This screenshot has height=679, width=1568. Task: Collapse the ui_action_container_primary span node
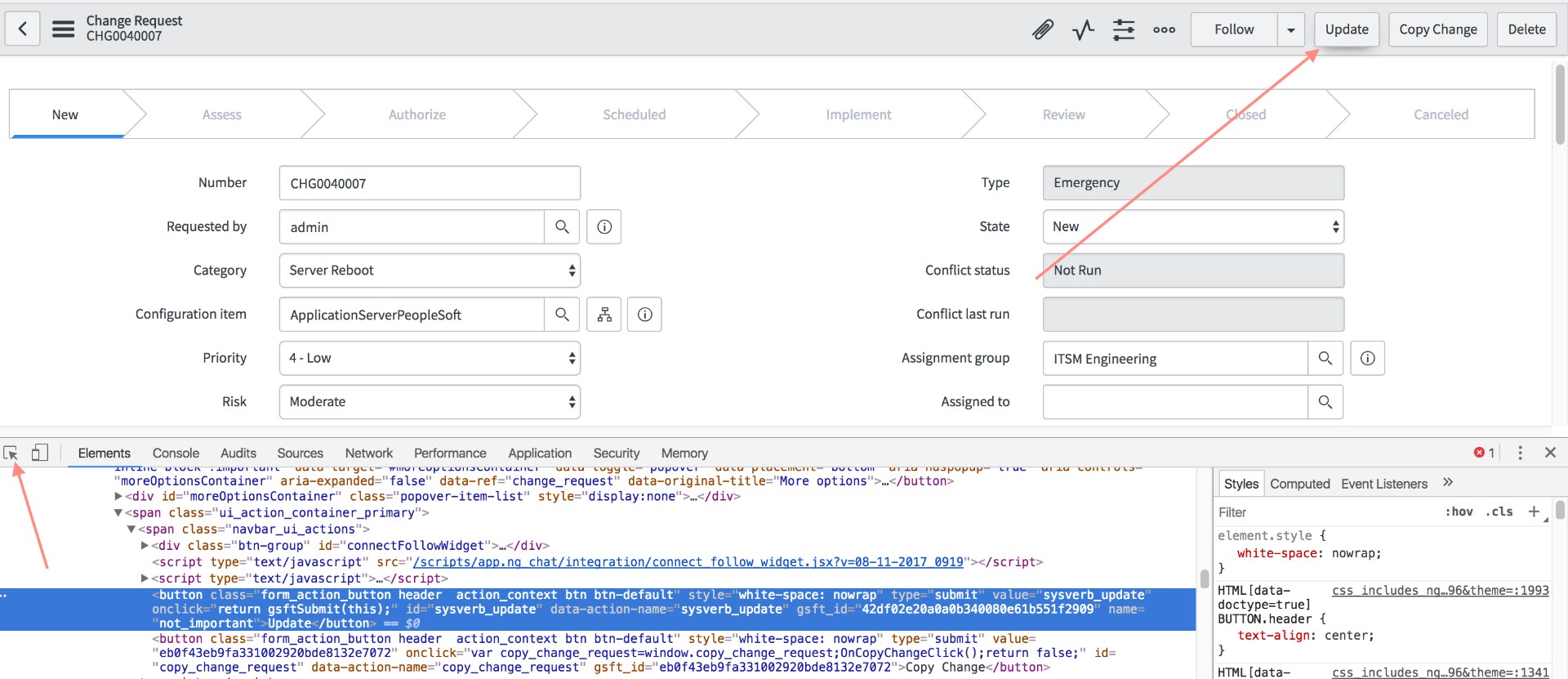click(118, 513)
